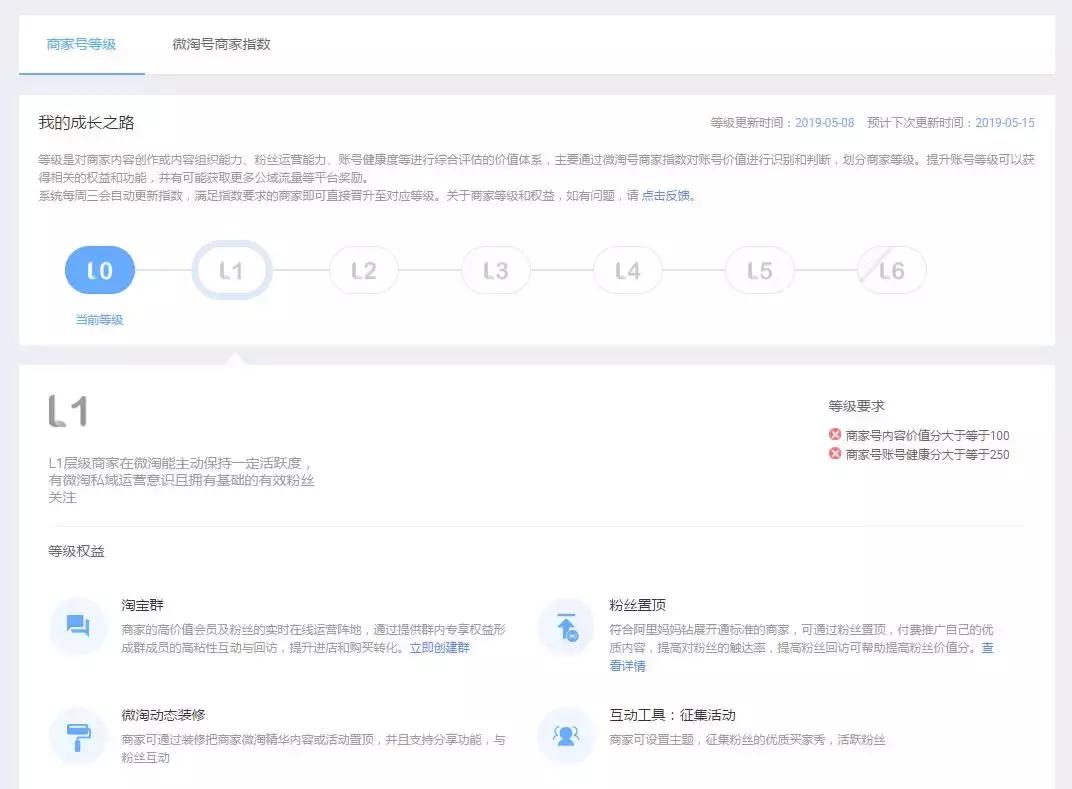Image resolution: width=1072 pixels, height=789 pixels.
Task: Click the L2 level node
Action: click(363, 269)
